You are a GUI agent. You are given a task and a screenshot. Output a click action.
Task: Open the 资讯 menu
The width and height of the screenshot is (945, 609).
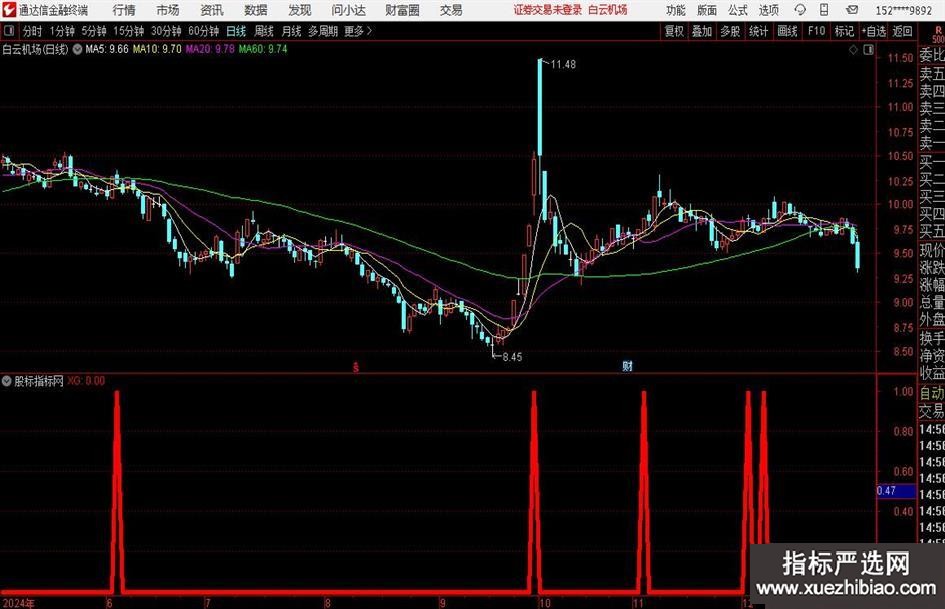coord(212,10)
